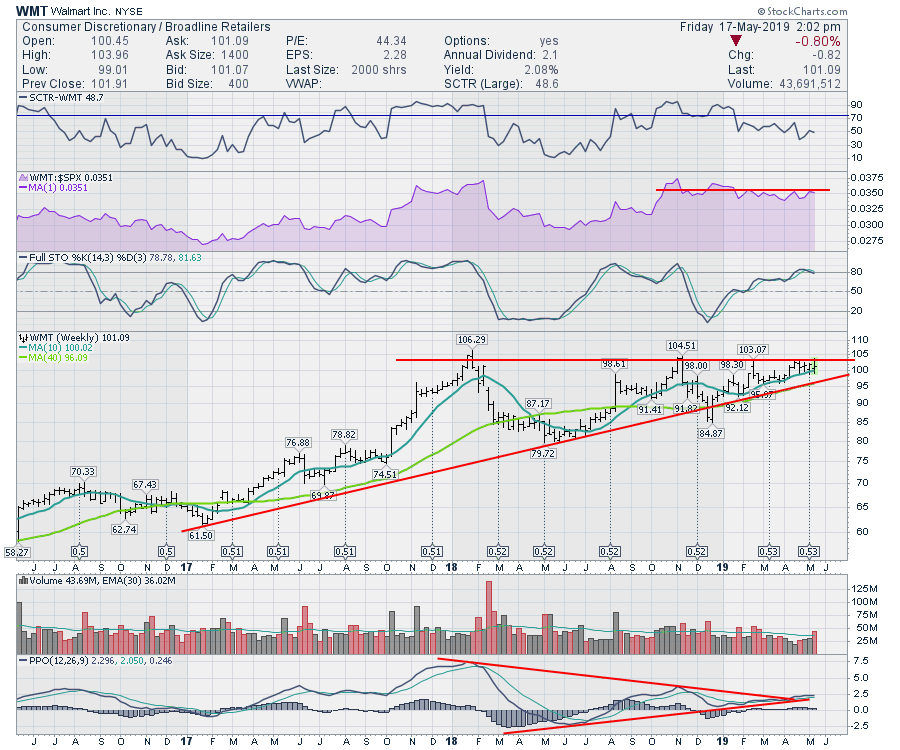900x750 pixels.
Task: Click the Chg value -0.82
Action: coord(826,55)
